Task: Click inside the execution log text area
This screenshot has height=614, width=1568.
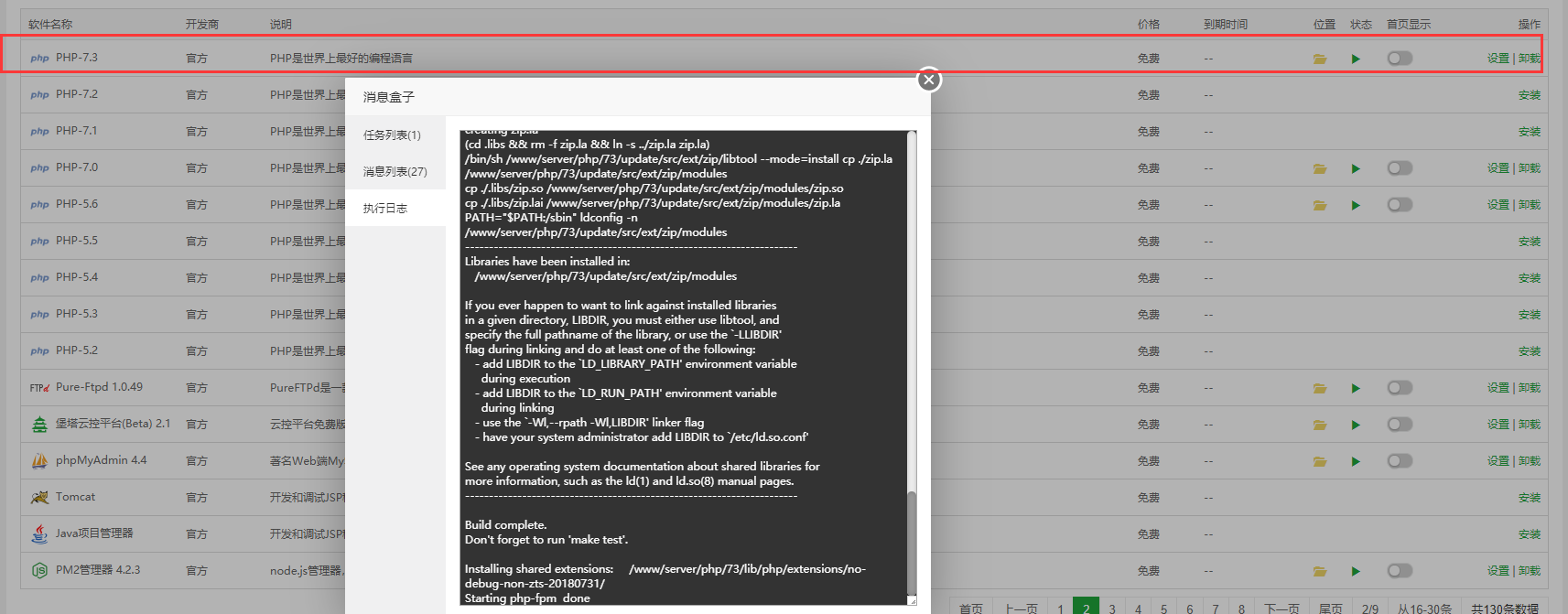Action: click(684, 368)
